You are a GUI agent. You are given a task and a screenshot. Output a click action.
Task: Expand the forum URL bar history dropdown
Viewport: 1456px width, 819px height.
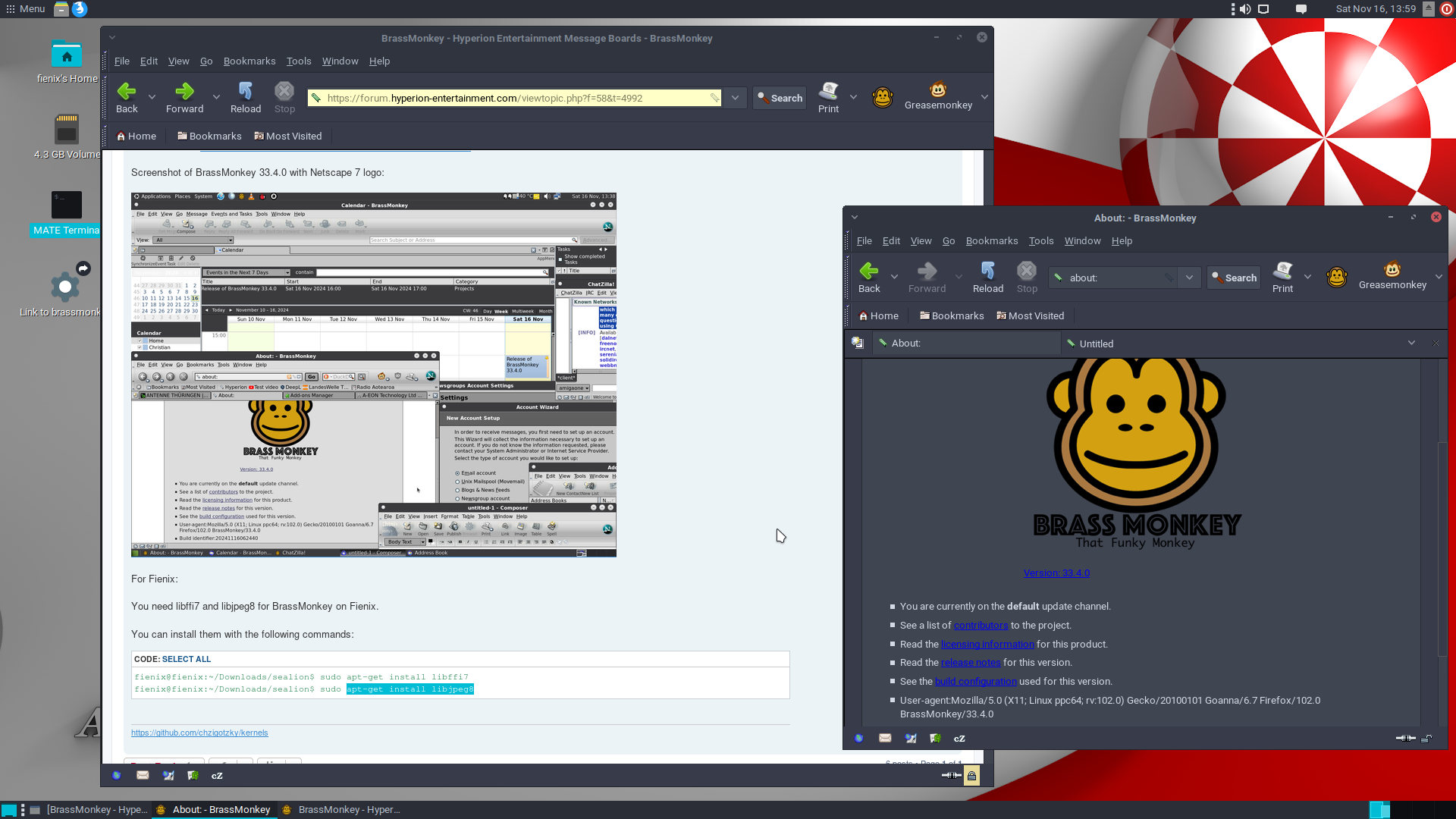[x=735, y=98]
